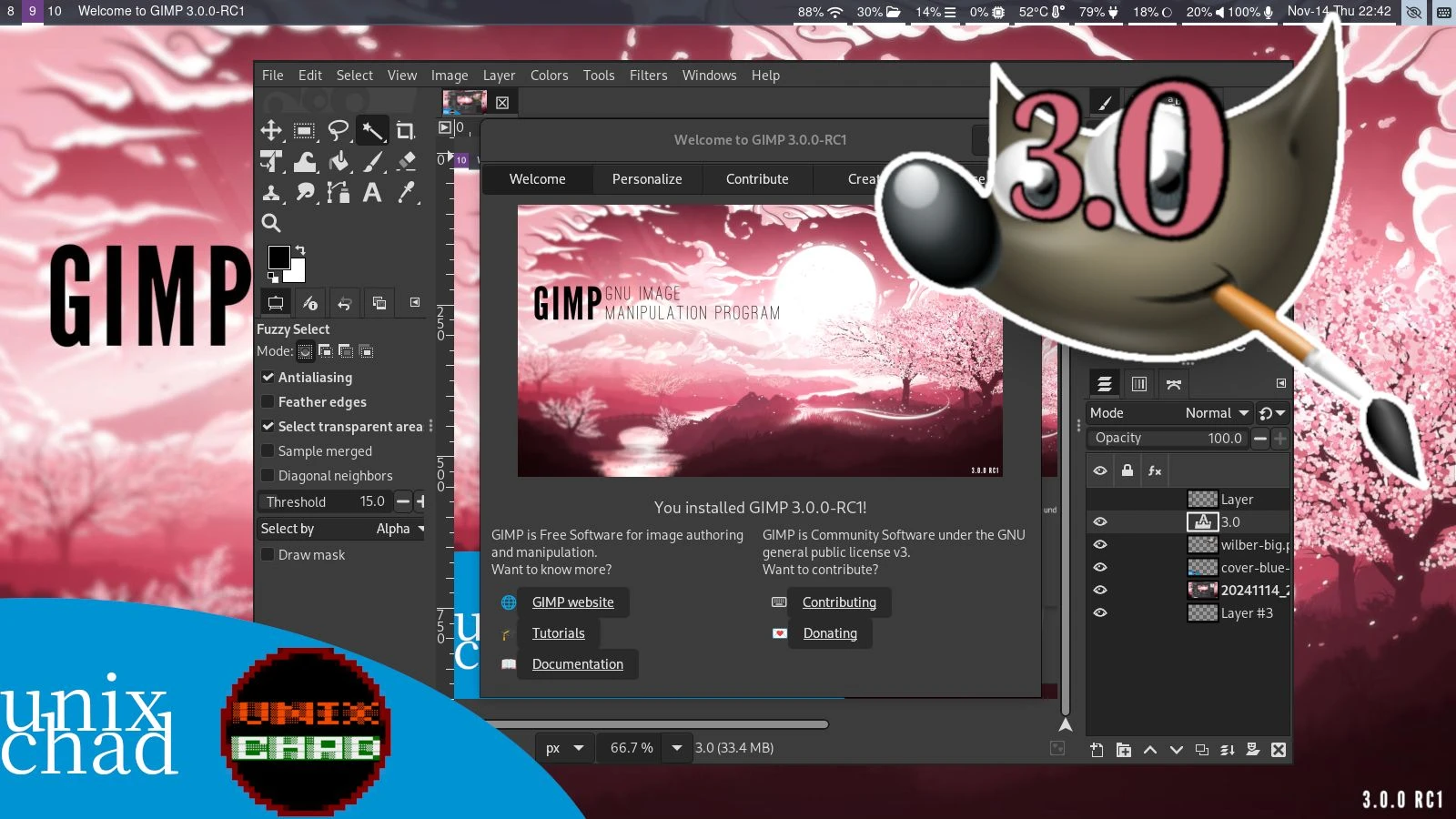
Task: Untick Select transparent areas option
Action: click(268, 426)
